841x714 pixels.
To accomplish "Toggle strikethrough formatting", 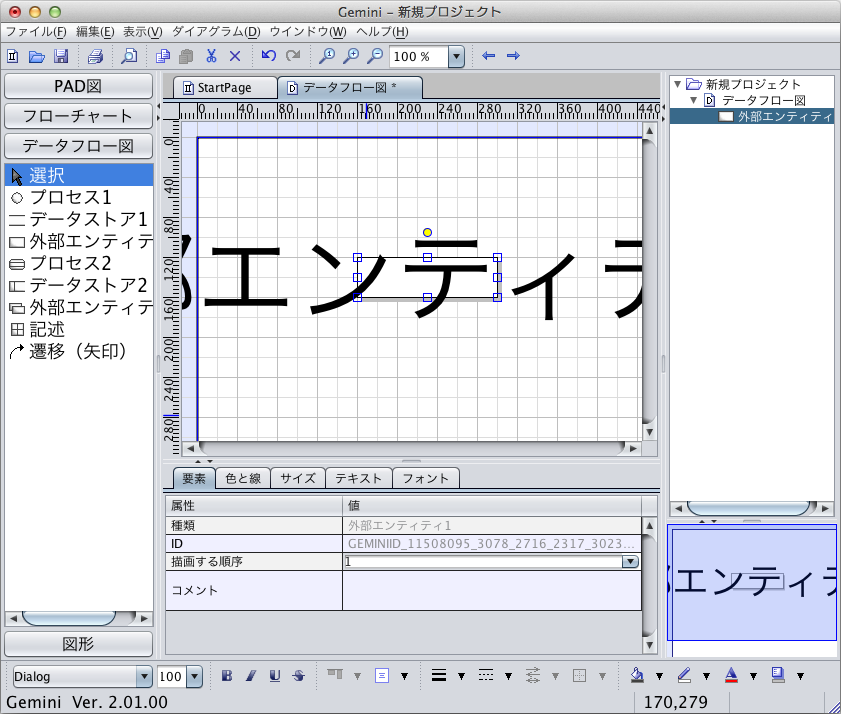I will tap(299, 676).
